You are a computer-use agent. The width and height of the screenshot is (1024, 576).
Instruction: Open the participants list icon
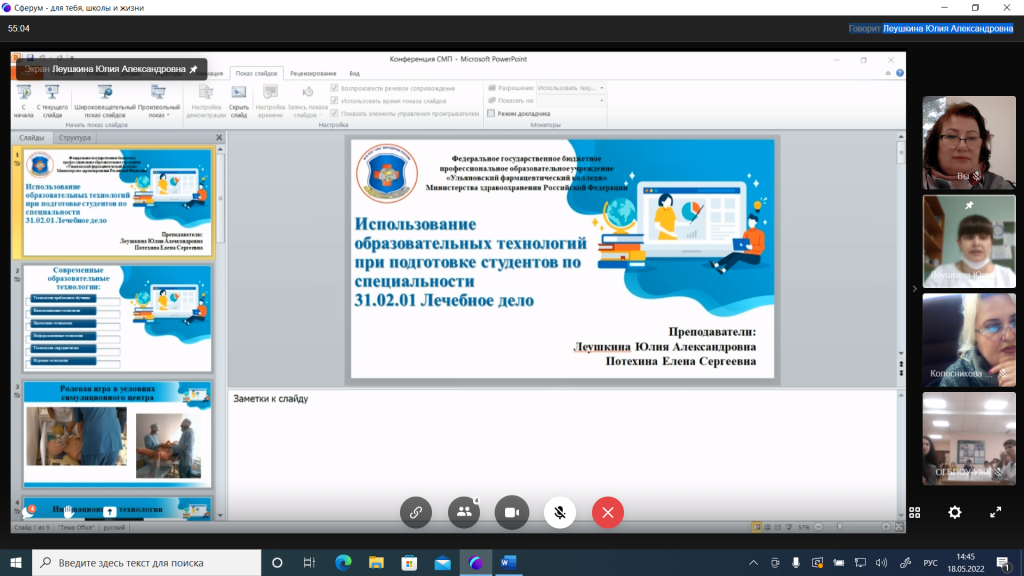pyautogui.click(x=463, y=512)
